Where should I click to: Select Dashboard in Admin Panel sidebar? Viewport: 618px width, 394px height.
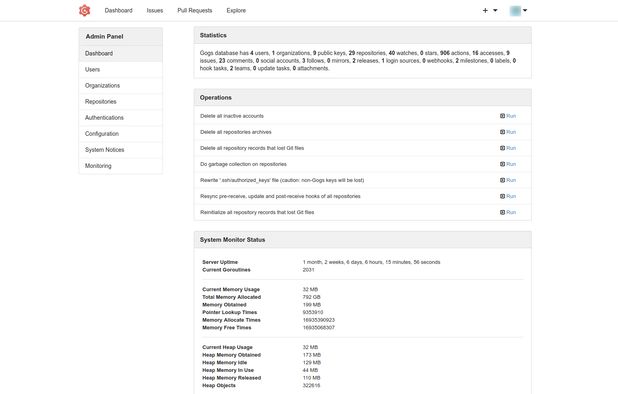121,54
